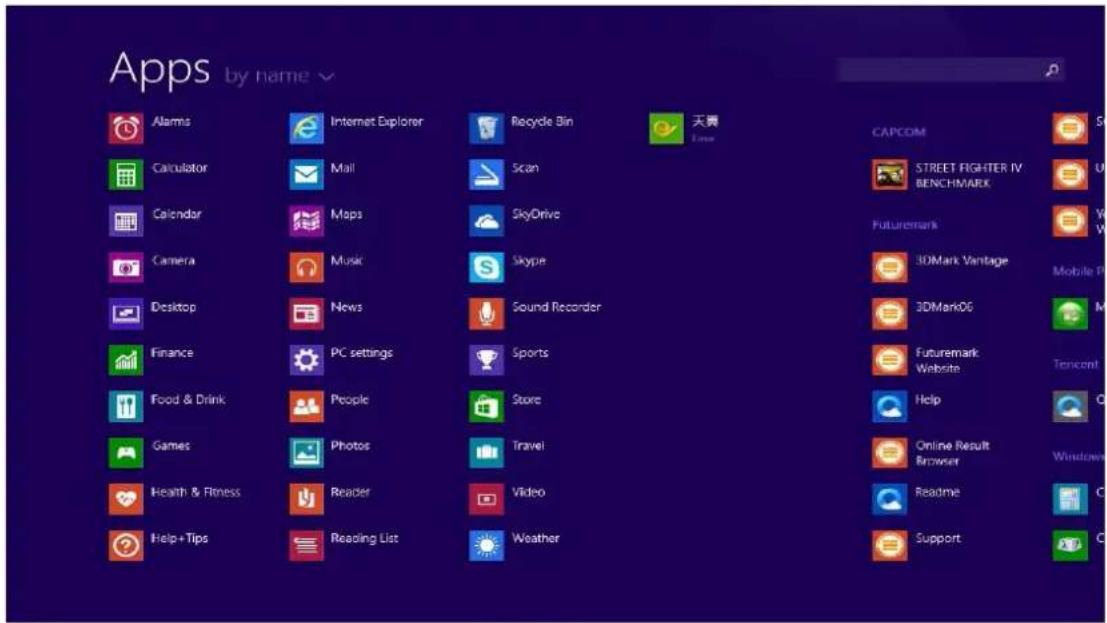Open the Calendar app tile
Screen dimensions: 1107x623
click(x=126, y=222)
